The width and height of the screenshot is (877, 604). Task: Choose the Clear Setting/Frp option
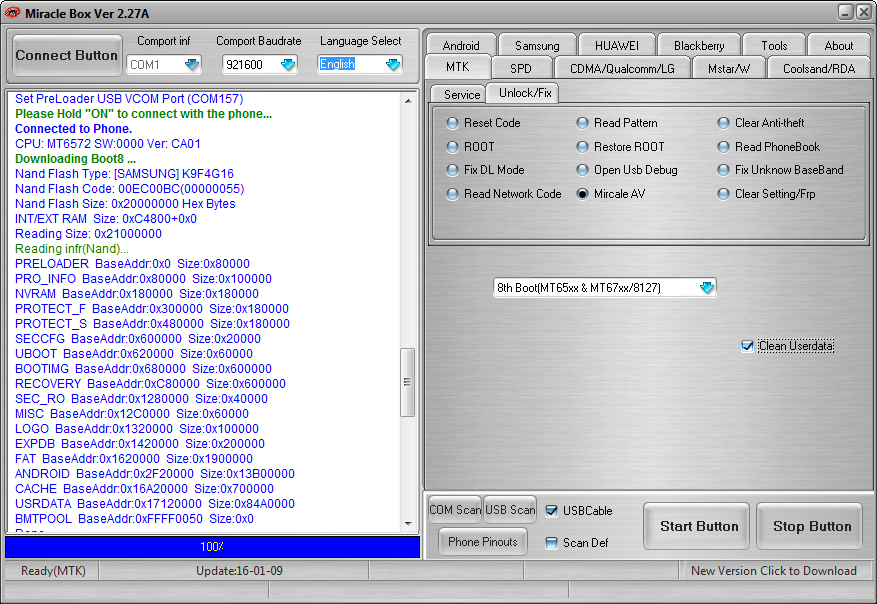point(766,194)
